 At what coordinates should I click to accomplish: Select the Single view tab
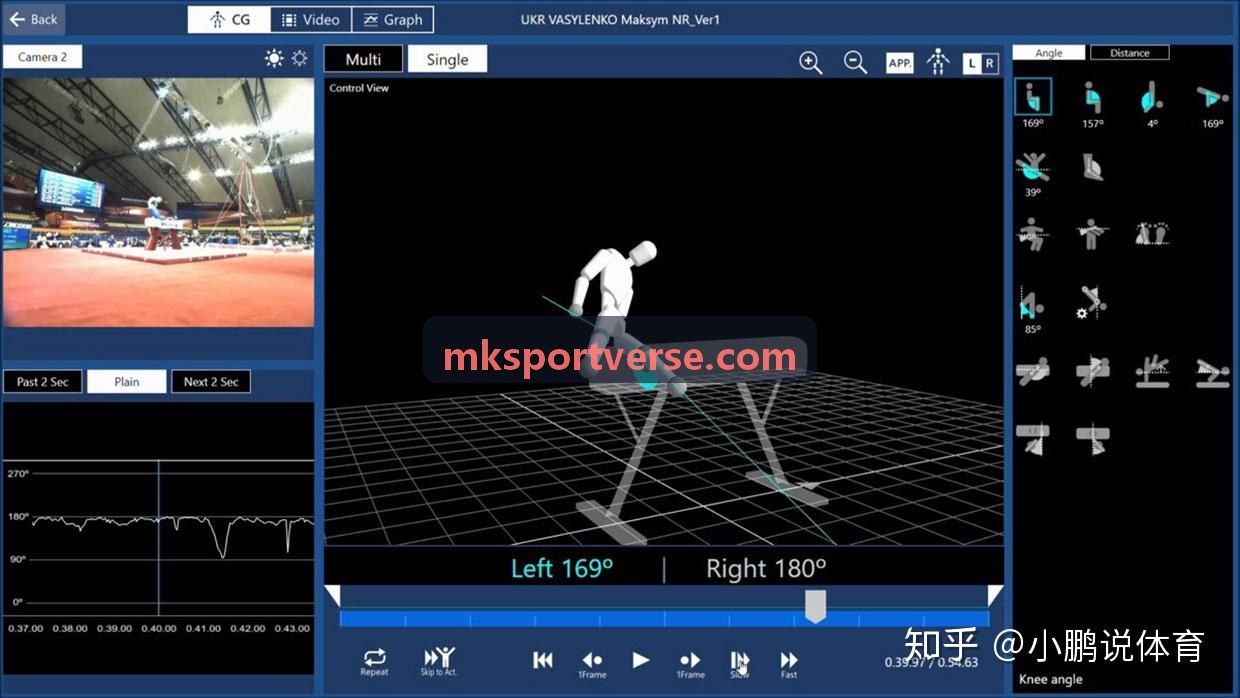click(x=447, y=59)
